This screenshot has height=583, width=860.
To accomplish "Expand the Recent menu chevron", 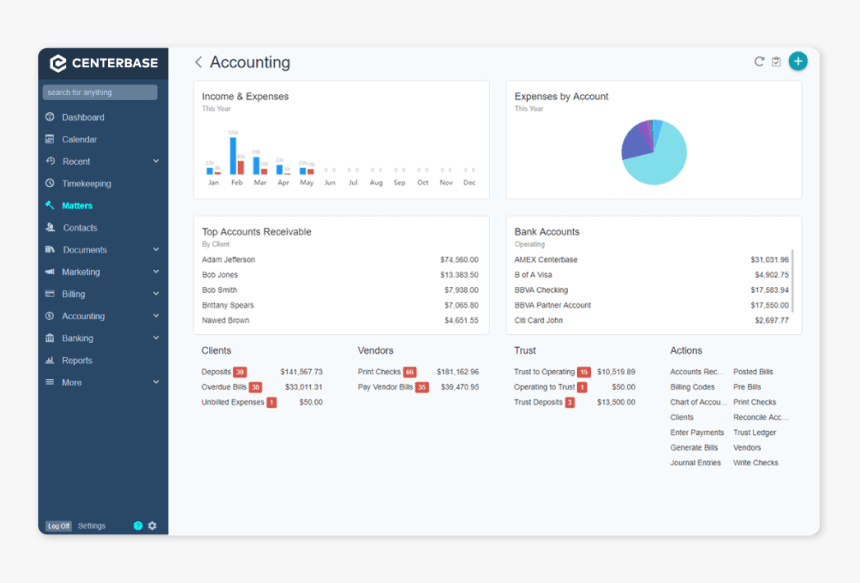I will pos(156,161).
